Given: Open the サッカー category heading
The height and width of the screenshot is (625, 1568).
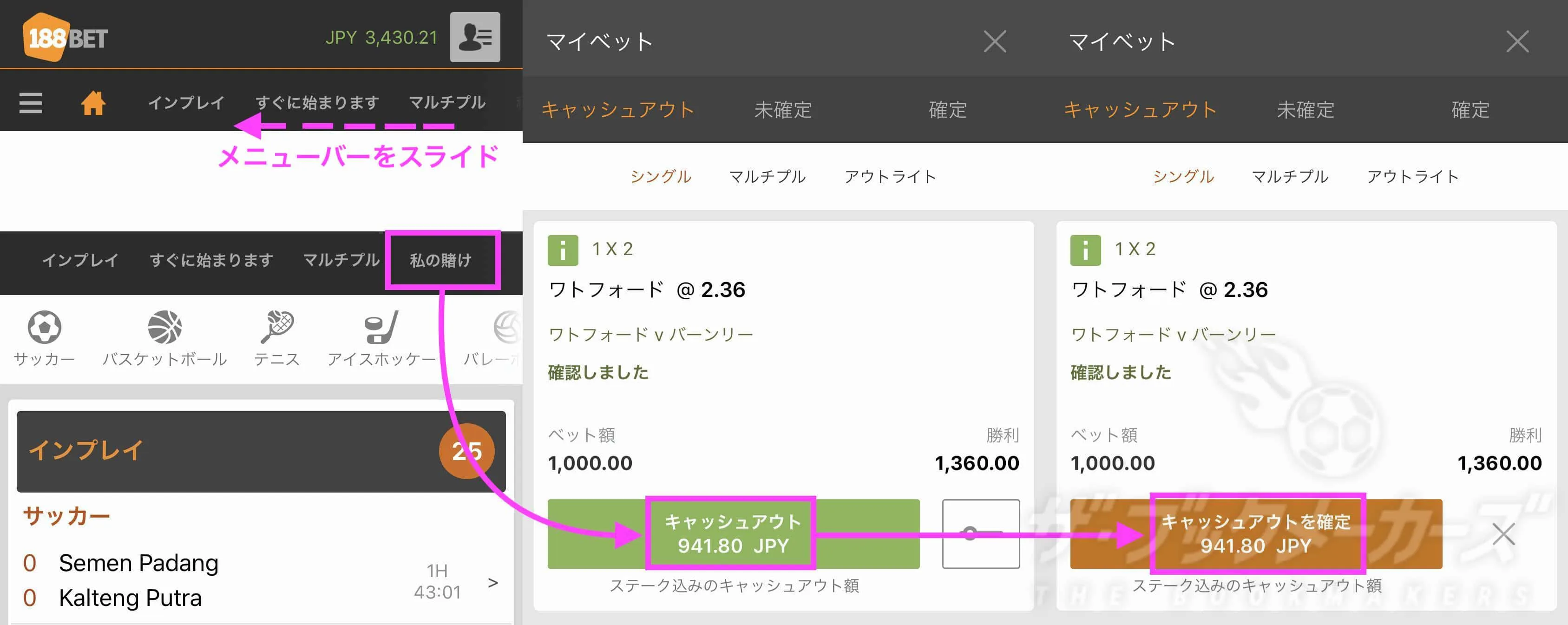Looking at the screenshot, I should click(x=66, y=516).
